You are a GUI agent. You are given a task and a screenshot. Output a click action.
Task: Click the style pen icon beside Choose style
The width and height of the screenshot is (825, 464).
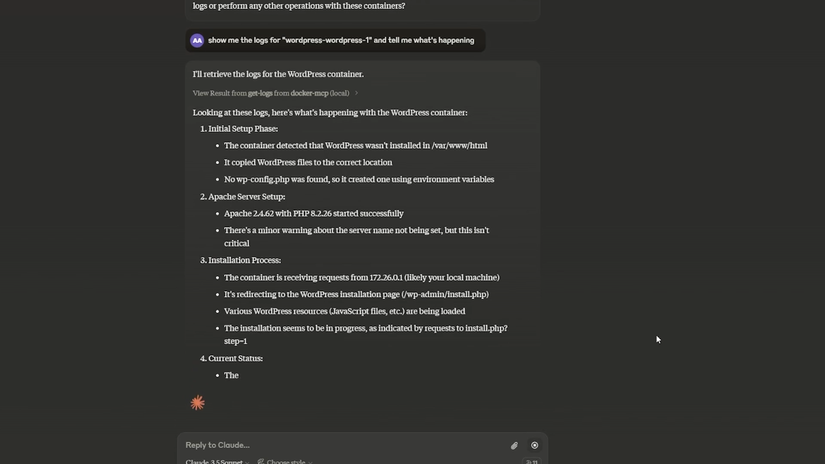point(260,462)
